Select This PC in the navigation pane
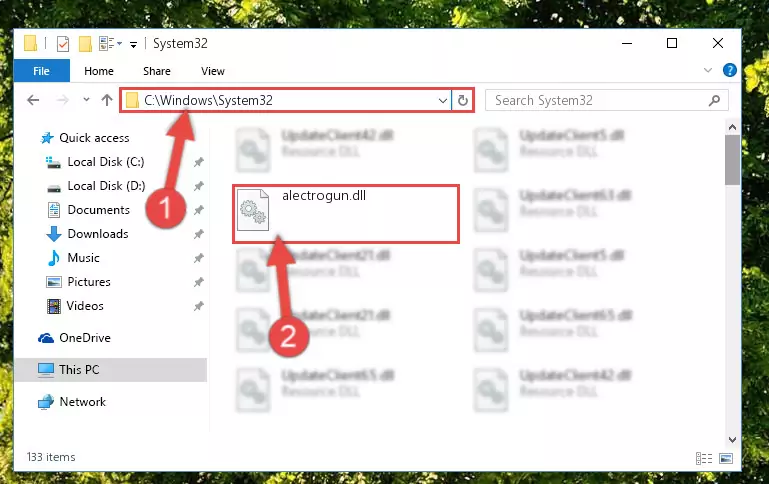Screen dimensions: 769x484 (x=110, y=369)
